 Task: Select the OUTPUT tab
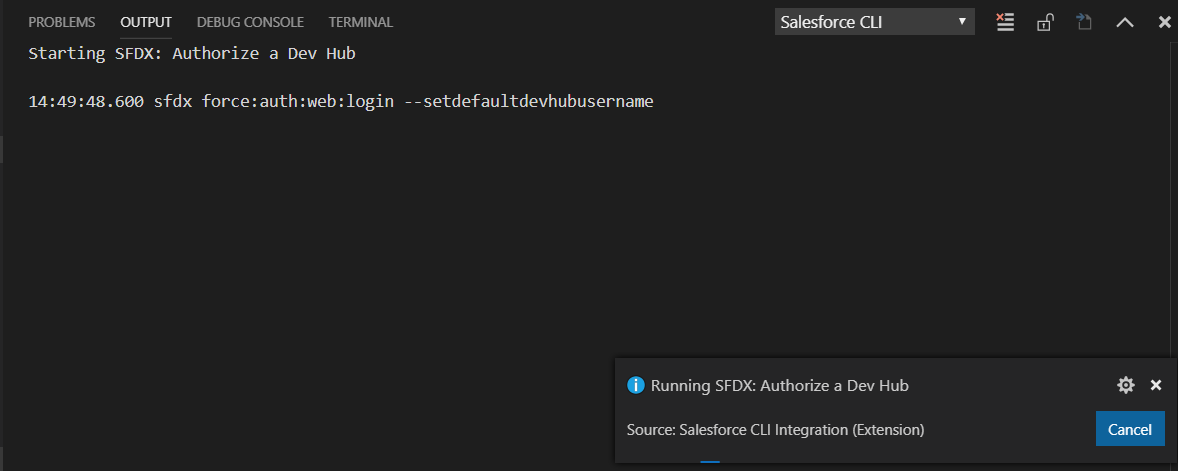(x=146, y=22)
